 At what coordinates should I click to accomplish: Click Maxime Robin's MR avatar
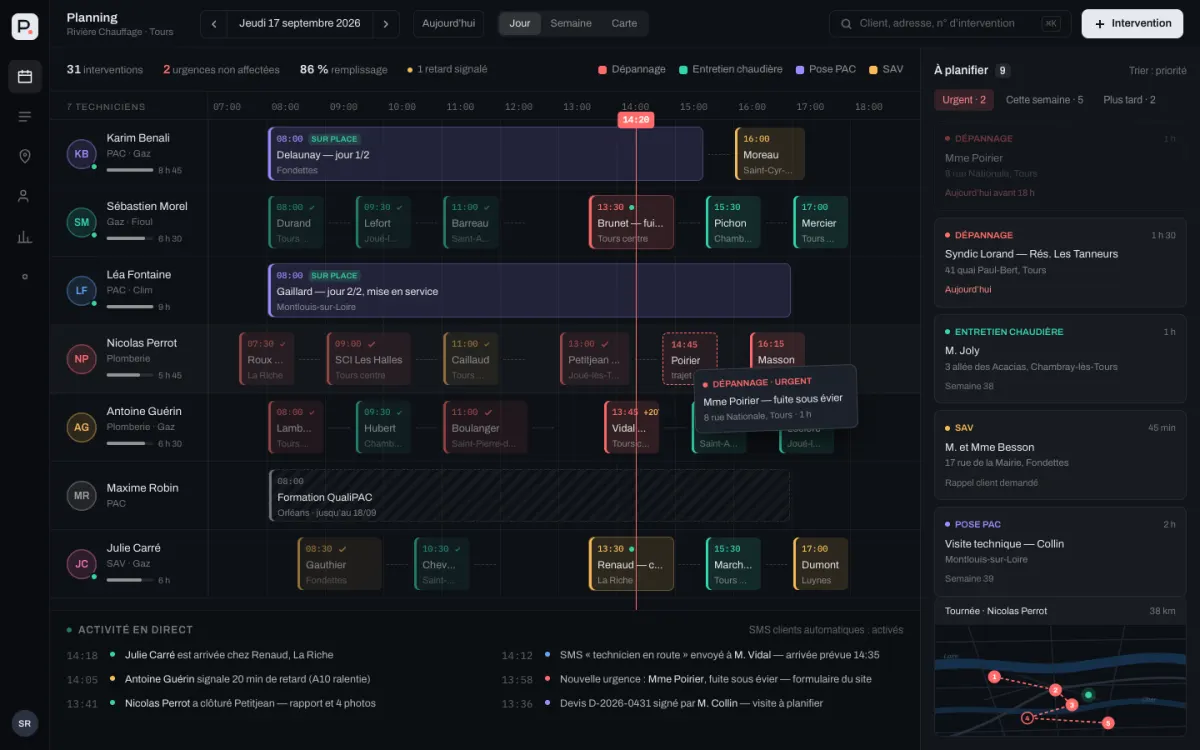point(81,495)
